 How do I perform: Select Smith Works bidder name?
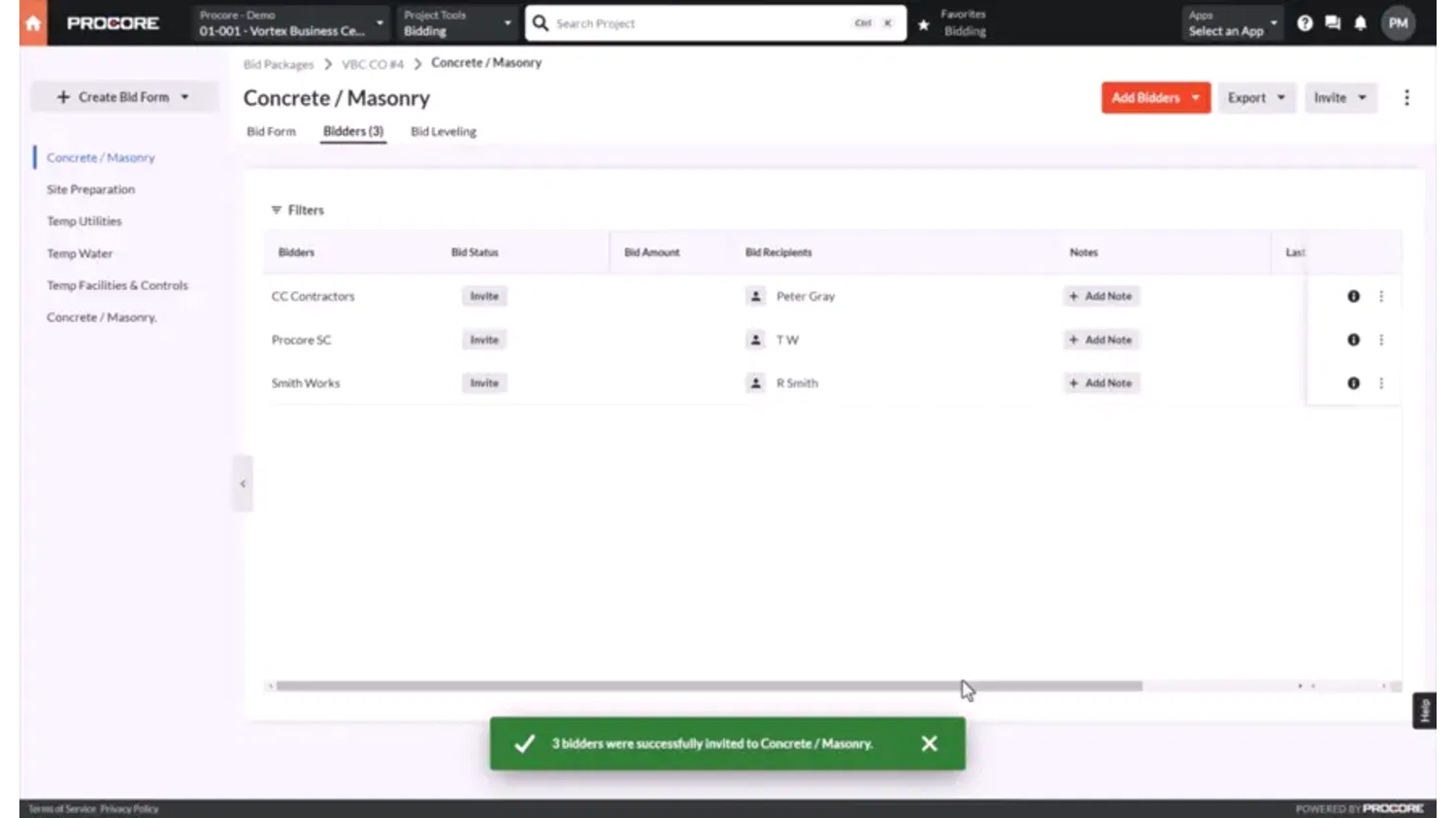[306, 383]
